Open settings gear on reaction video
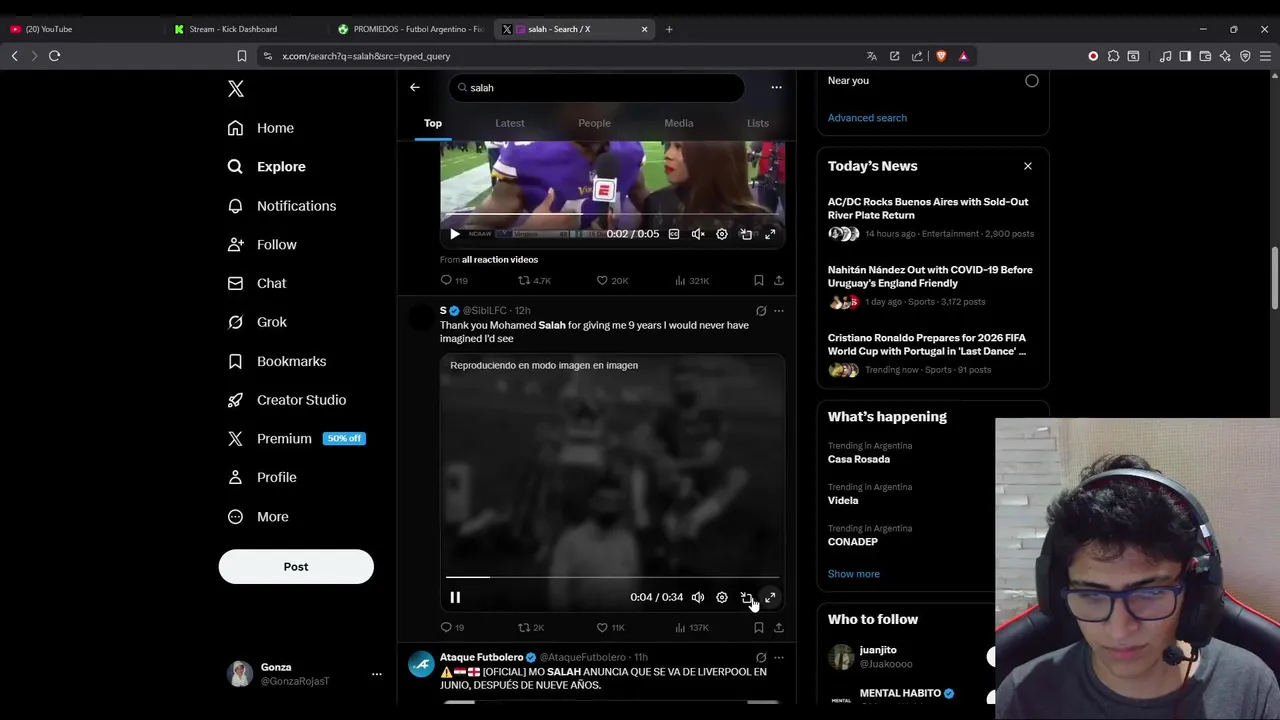This screenshot has width=1280, height=720. tap(722, 234)
